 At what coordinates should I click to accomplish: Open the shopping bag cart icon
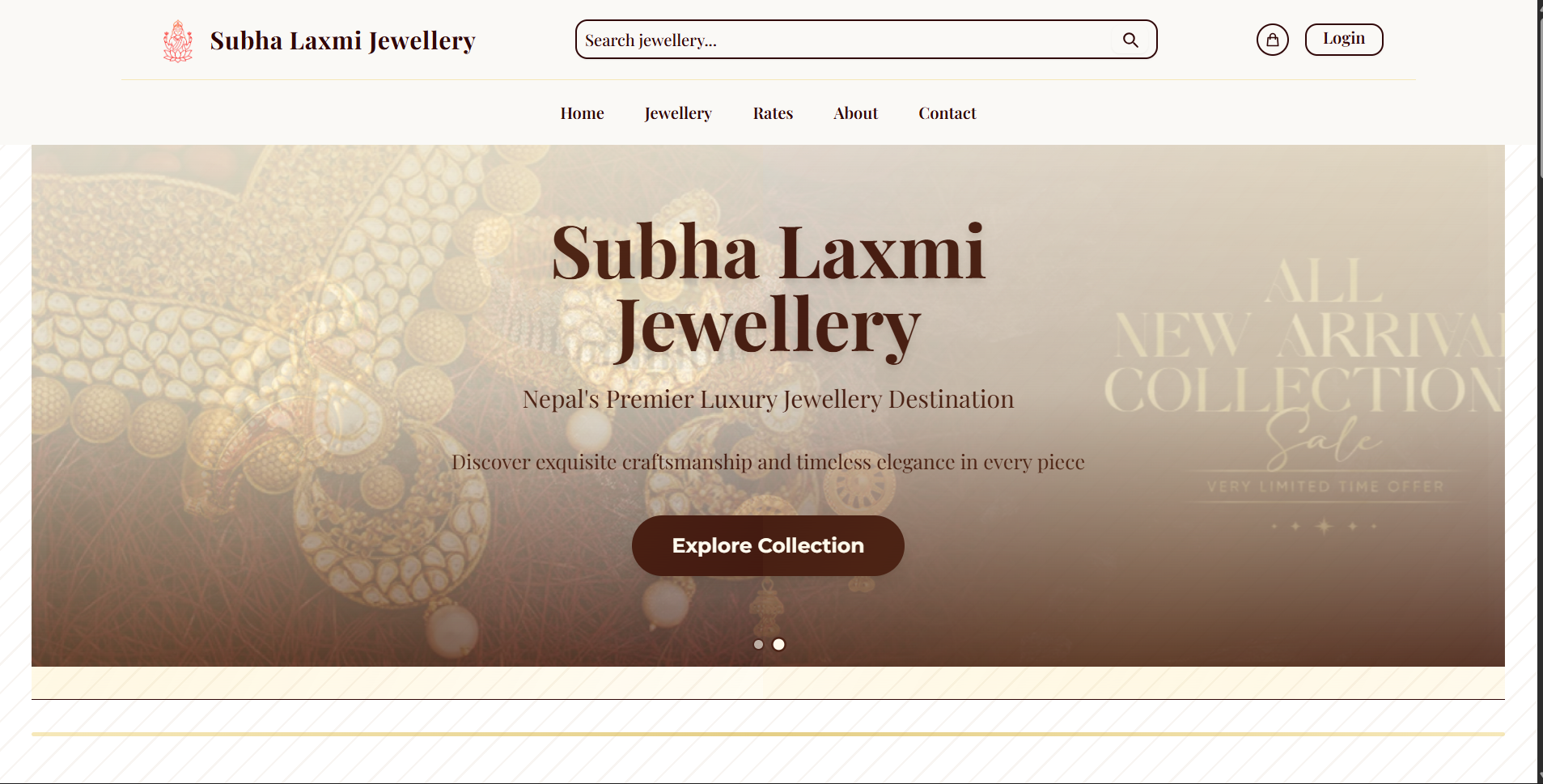1273,40
